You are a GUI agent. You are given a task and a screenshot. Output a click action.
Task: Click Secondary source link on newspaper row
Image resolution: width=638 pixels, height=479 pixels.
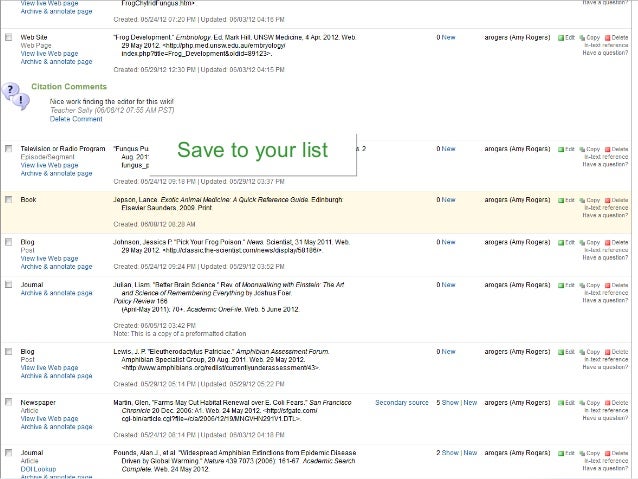tap(402, 402)
